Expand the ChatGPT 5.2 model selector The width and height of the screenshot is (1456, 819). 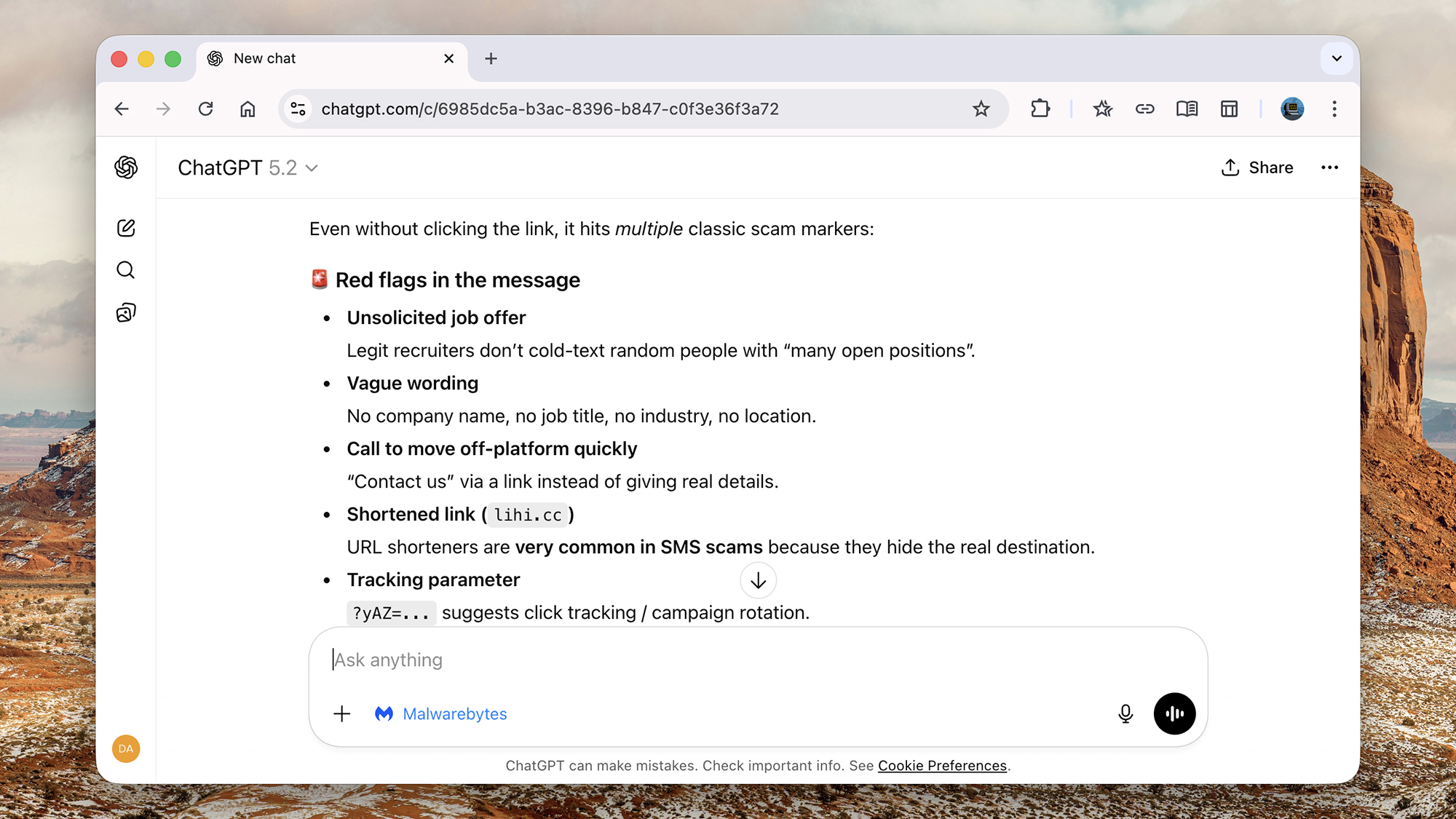click(x=248, y=167)
